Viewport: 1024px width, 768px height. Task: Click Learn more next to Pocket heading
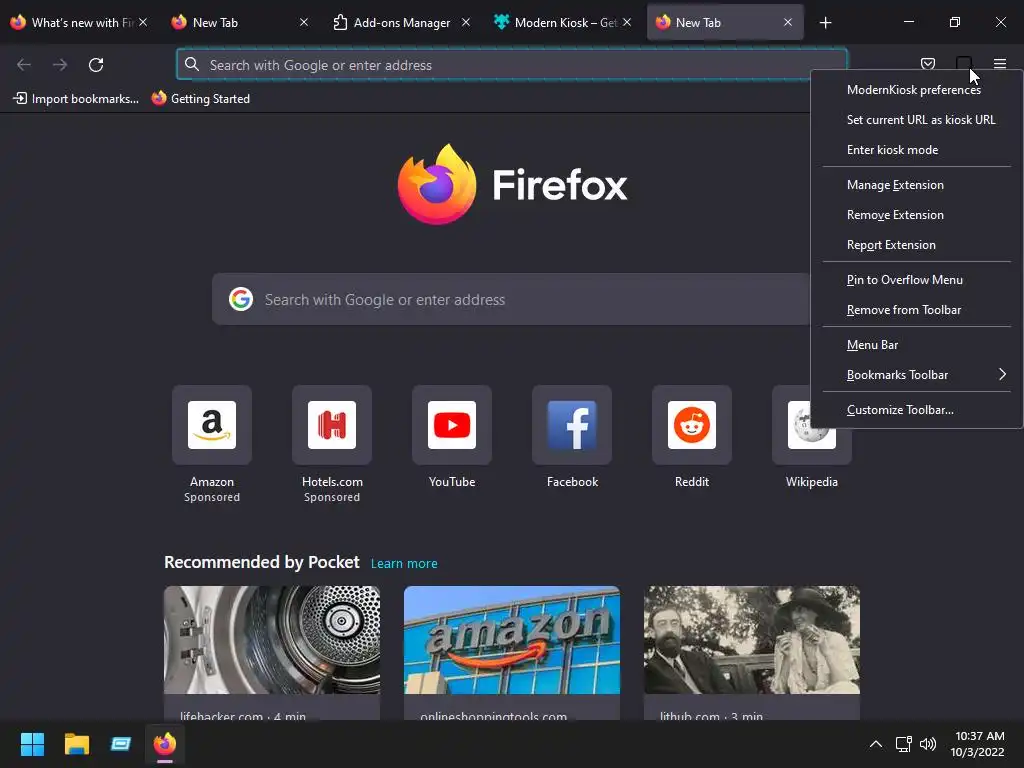click(404, 563)
